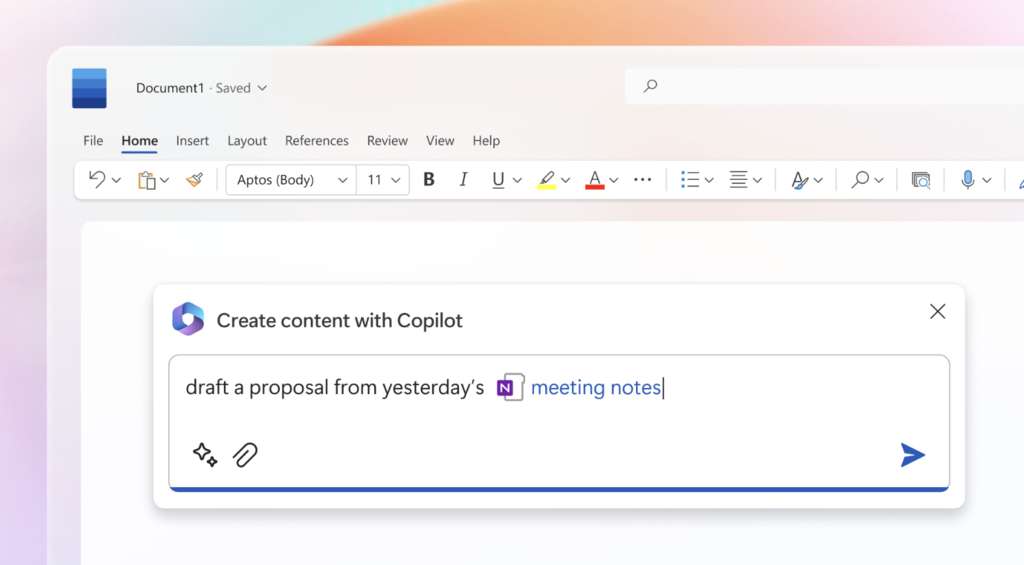
Task: Apply the red font color
Action: pos(595,180)
